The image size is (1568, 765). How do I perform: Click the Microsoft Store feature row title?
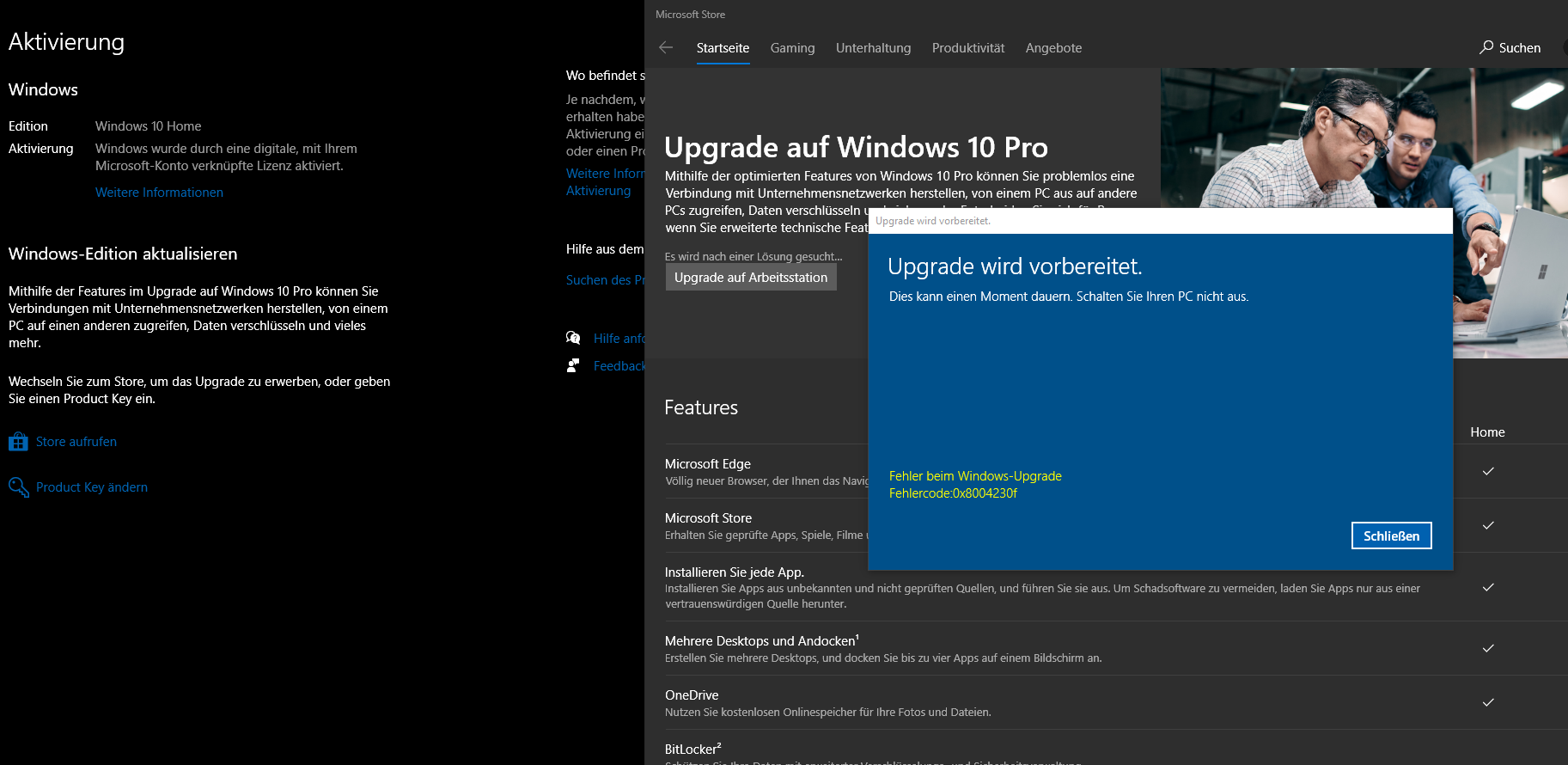point(708,518)
